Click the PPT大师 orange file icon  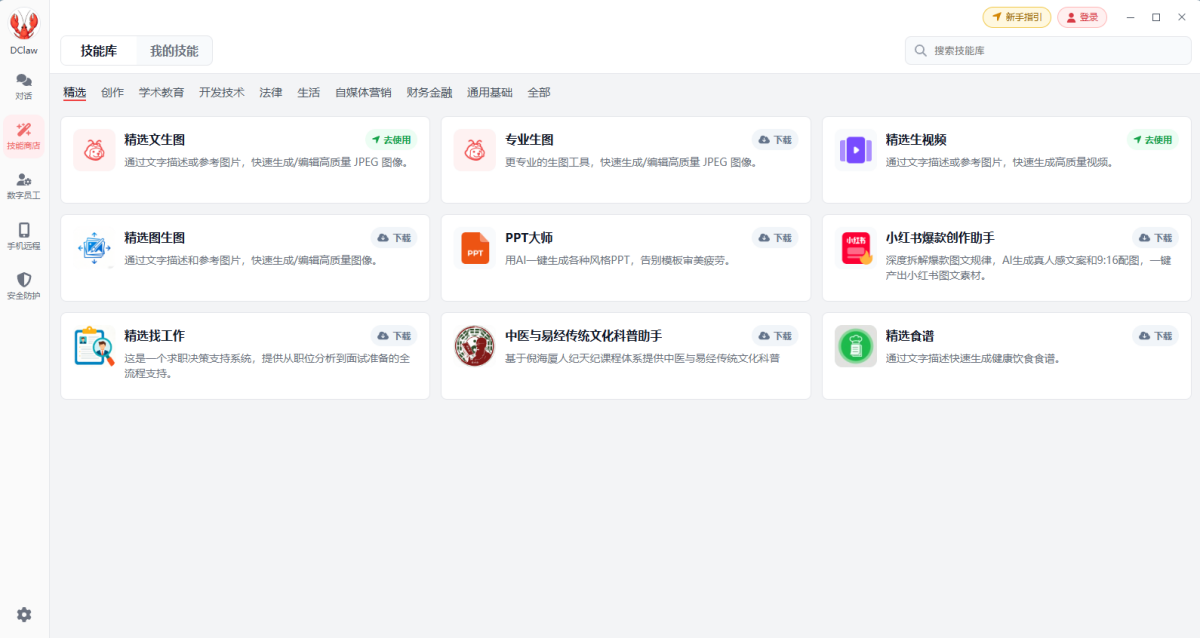pos(475,248)
